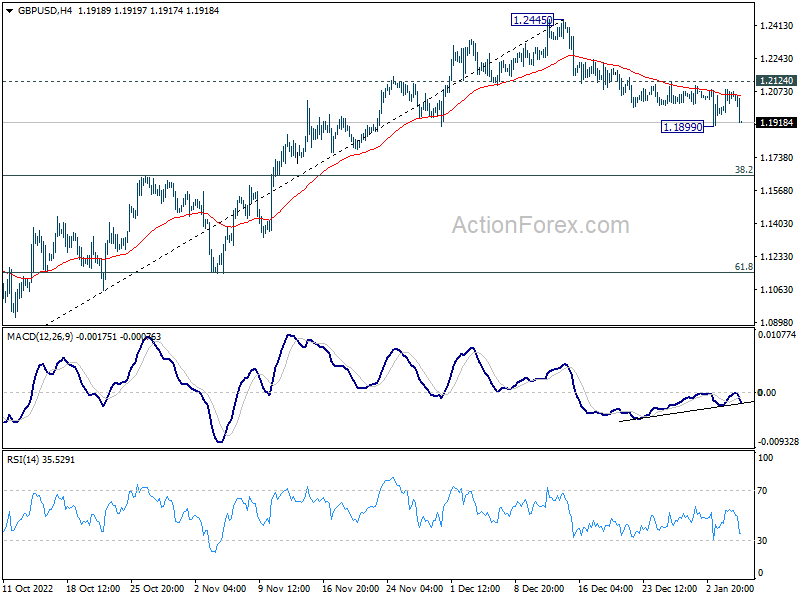Image resolution: width=800 pixels, height=600 pixels.
Task: Click the RSI 30 level label
Action: pyautogui.click(x=762, y=540)
